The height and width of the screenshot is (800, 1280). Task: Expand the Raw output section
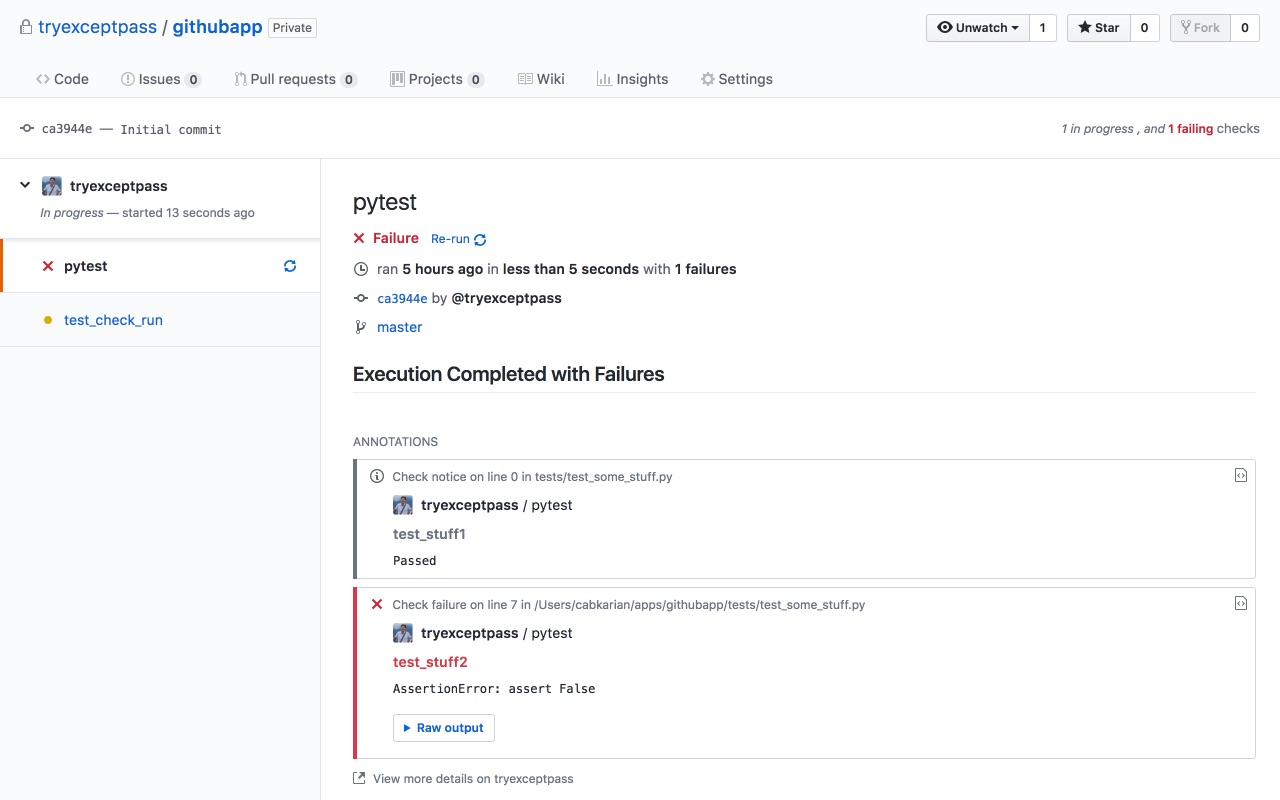point(443,728)
